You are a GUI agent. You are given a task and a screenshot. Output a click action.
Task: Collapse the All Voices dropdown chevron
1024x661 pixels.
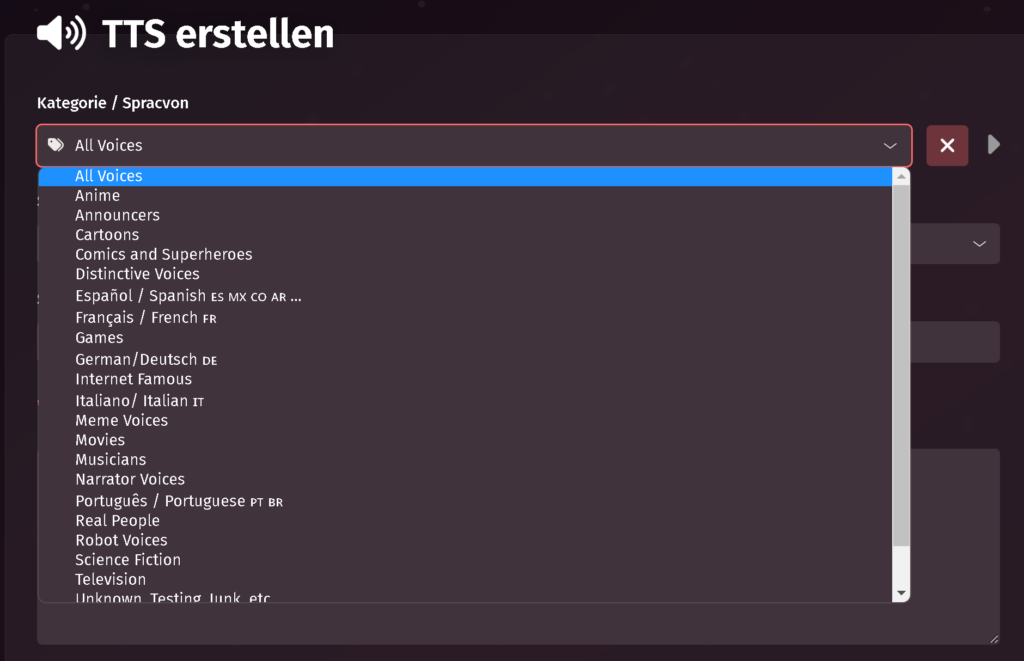tap(890, 146)
